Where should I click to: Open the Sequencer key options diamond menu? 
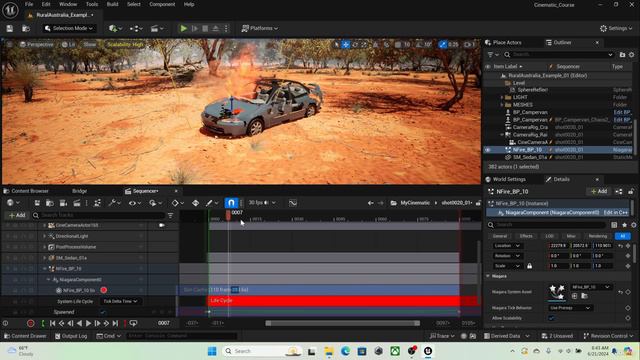177,203
